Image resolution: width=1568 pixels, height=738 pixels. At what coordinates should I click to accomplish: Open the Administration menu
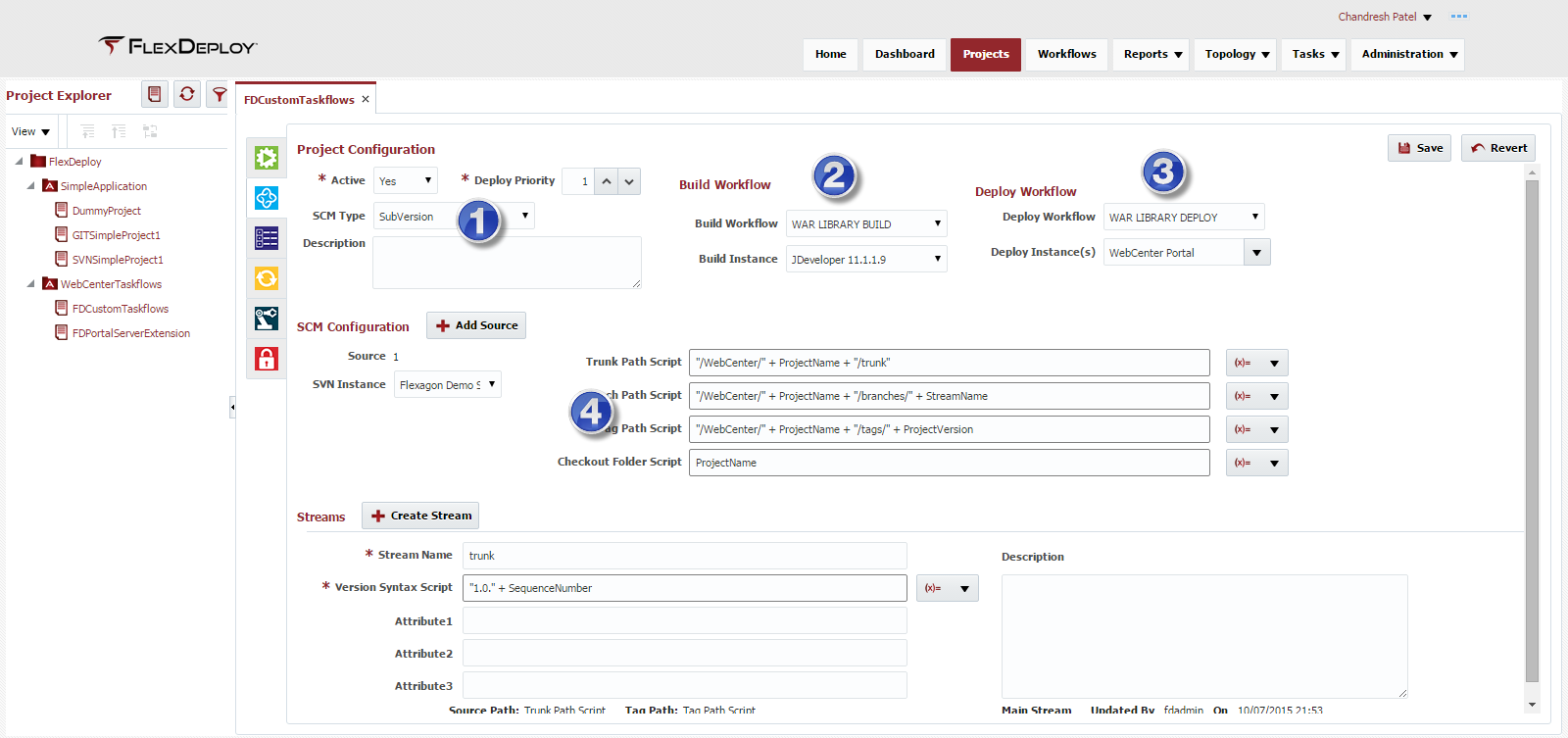click(1408, 54)
